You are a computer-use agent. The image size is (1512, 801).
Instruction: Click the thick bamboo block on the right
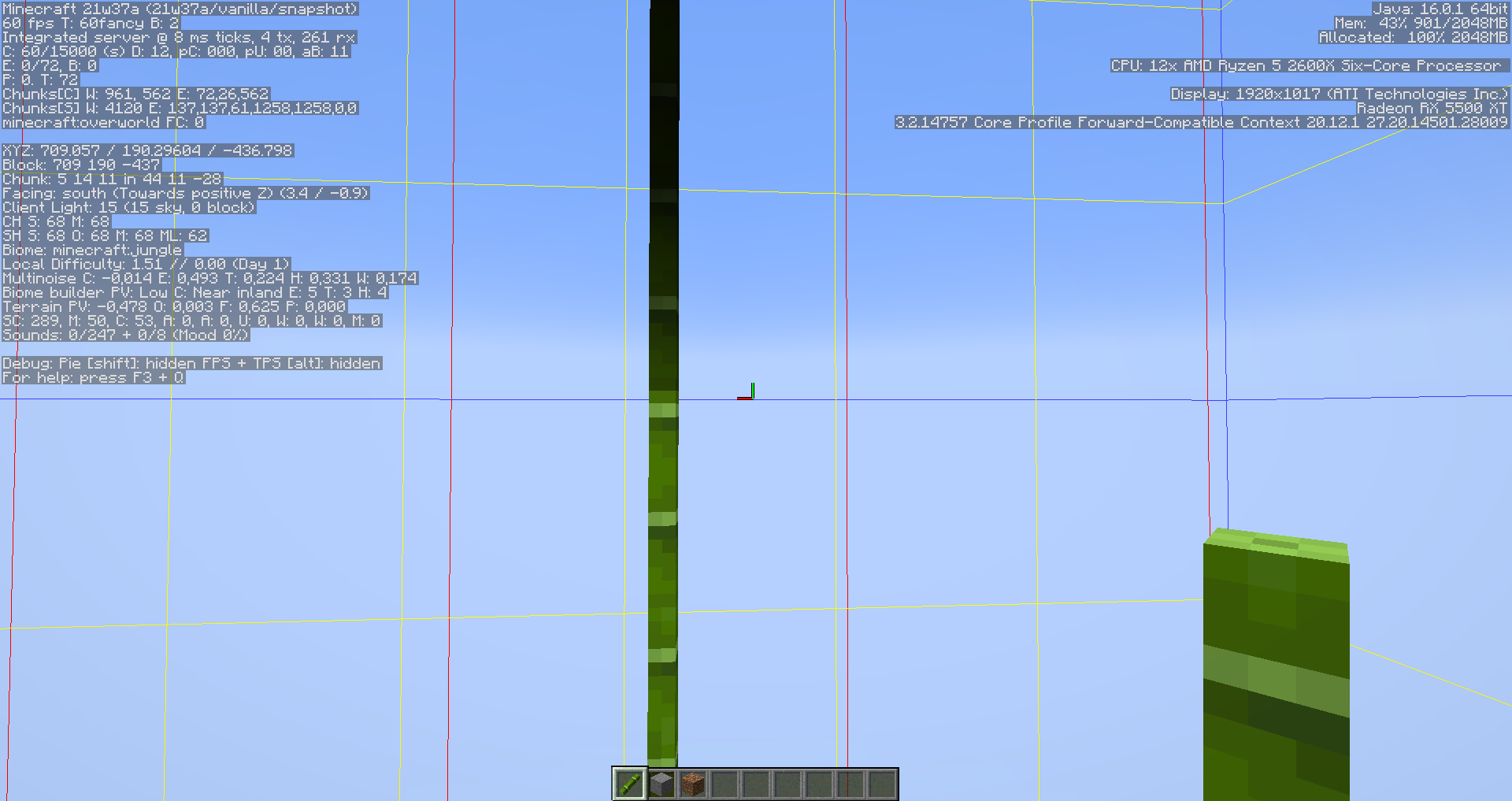pyautogui.click(x=1276, y=665)
